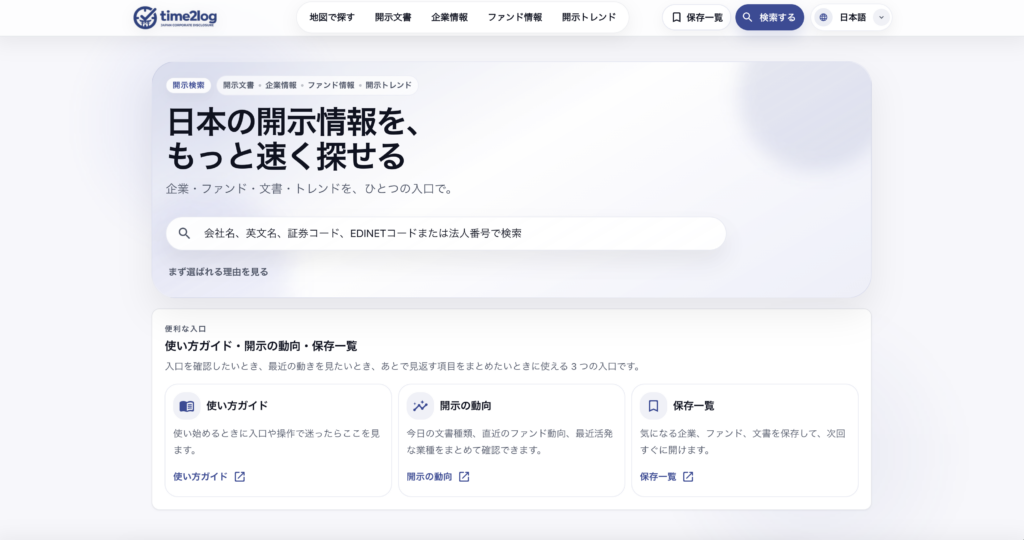Click subtitle 企業・ファンド・文書・トレンドを、ひとつの入口で。
The height and width of the screenshot is (540, 1024).
pos(310,189)
